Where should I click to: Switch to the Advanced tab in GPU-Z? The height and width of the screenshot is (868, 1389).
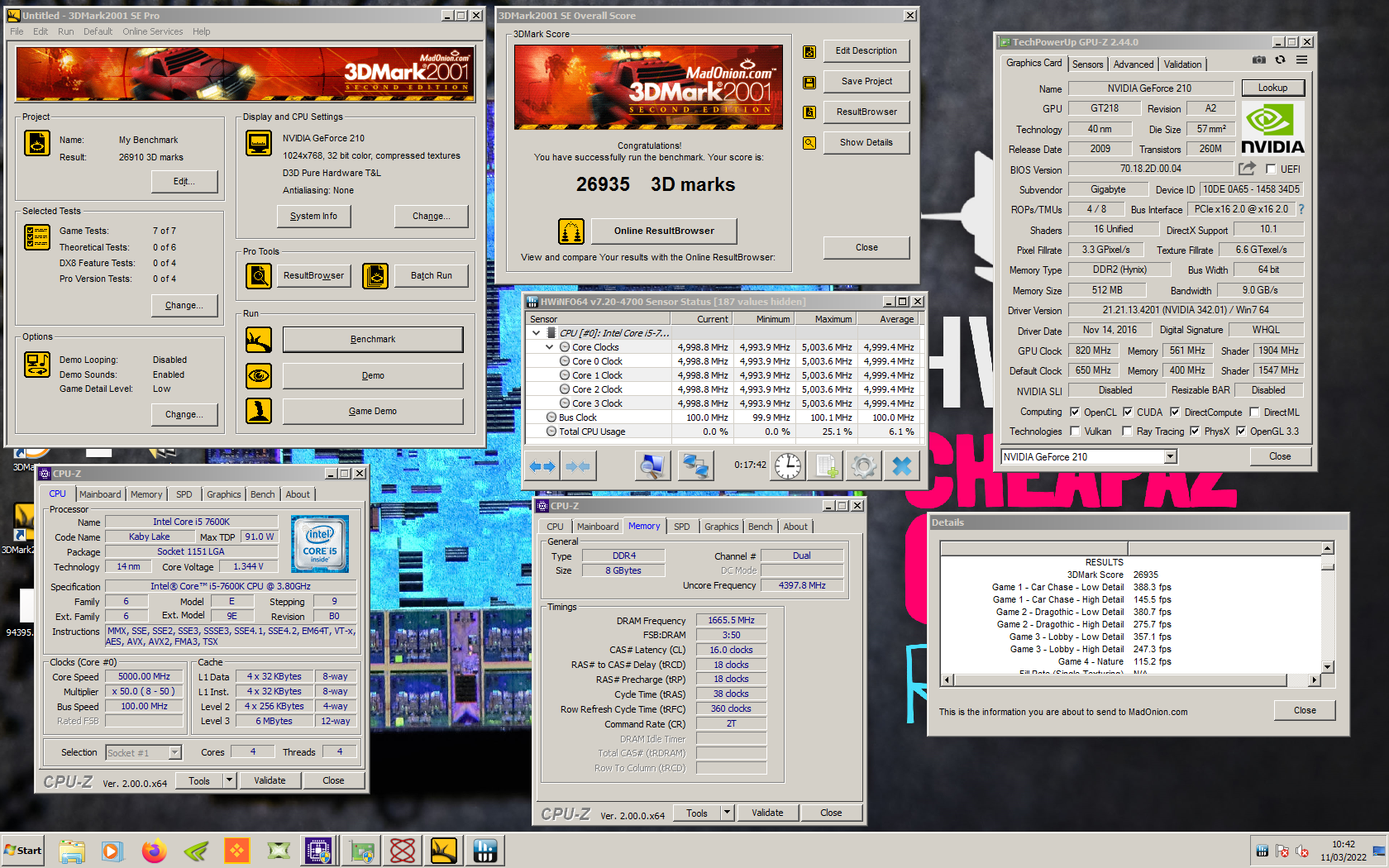click(1133, 64)
